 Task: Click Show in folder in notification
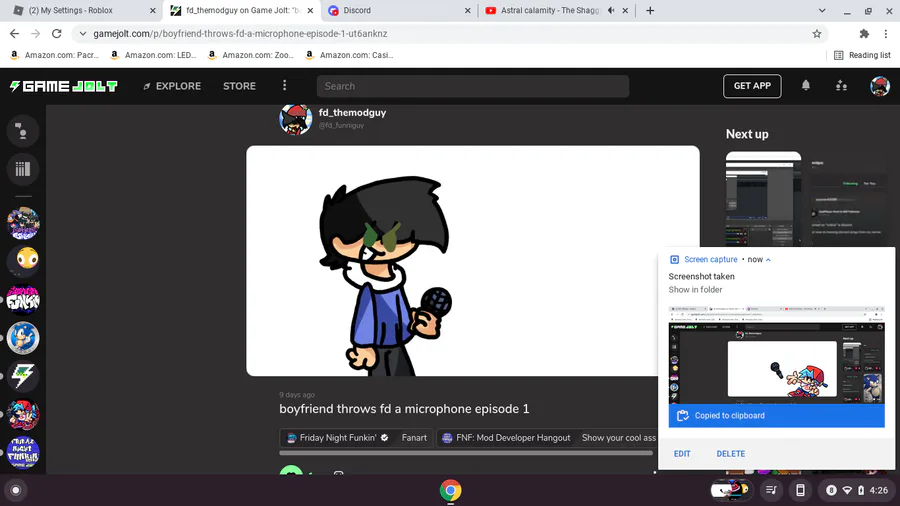pyautogui.click(x=695, y=290)
